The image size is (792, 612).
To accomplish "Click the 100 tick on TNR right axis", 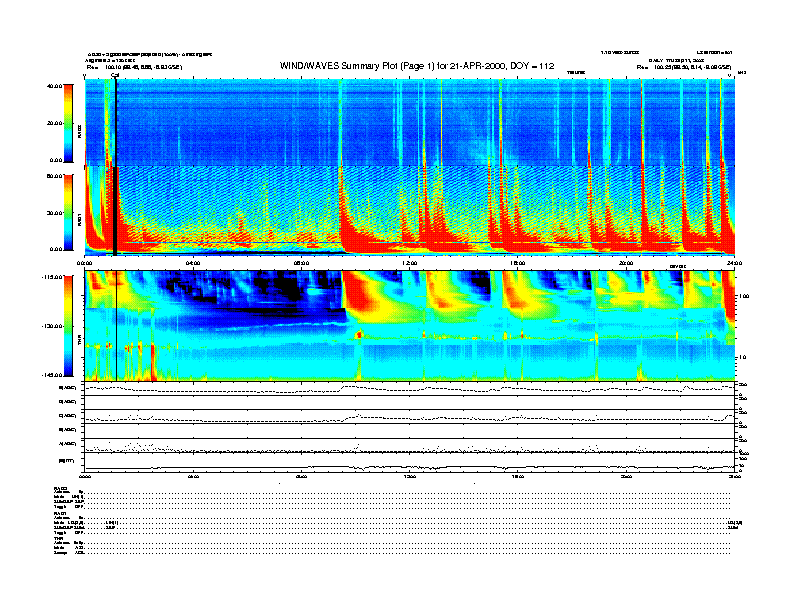I will coord(744,296).
